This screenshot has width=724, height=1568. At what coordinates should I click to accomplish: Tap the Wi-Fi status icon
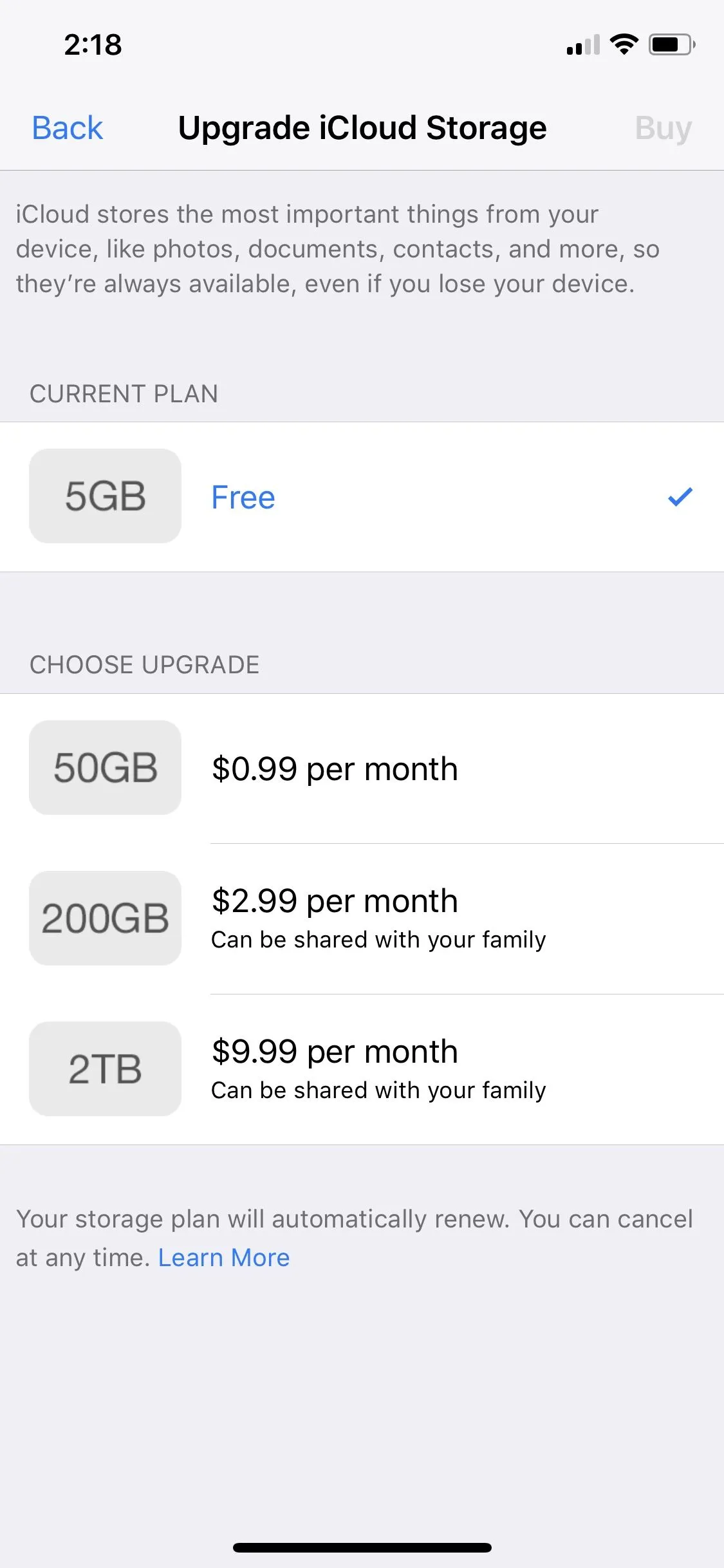click(x=624, y=44)
